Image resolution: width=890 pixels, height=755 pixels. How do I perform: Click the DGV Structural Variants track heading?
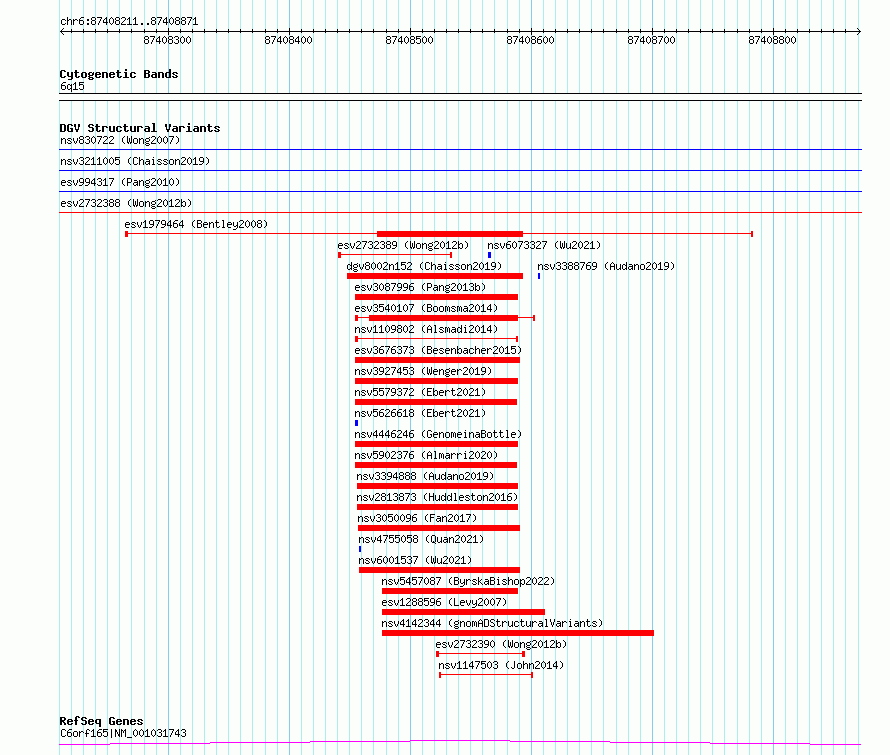[x=140, y=128]
